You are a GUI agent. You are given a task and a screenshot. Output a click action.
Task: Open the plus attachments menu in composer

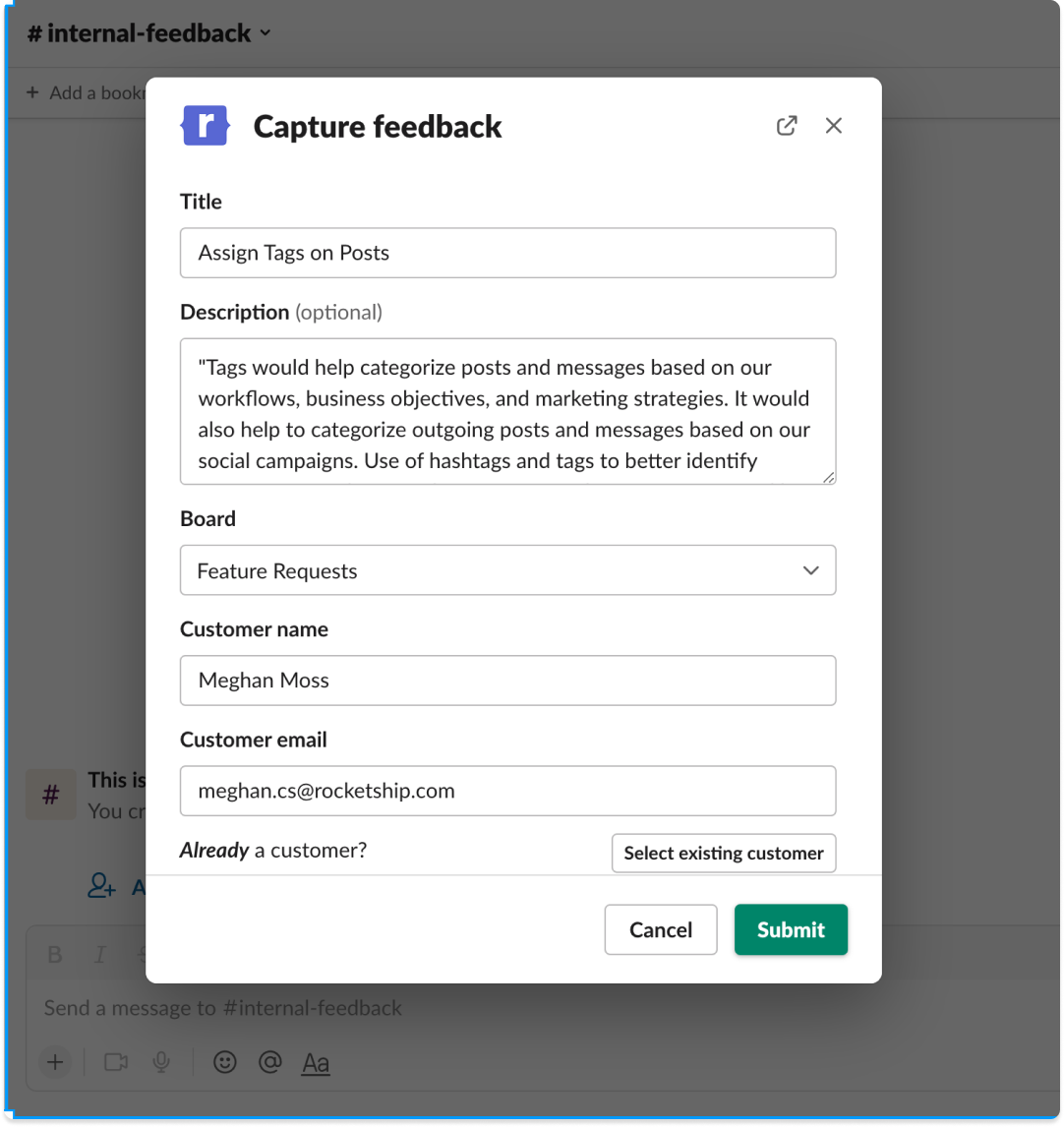pos(55,1061)
